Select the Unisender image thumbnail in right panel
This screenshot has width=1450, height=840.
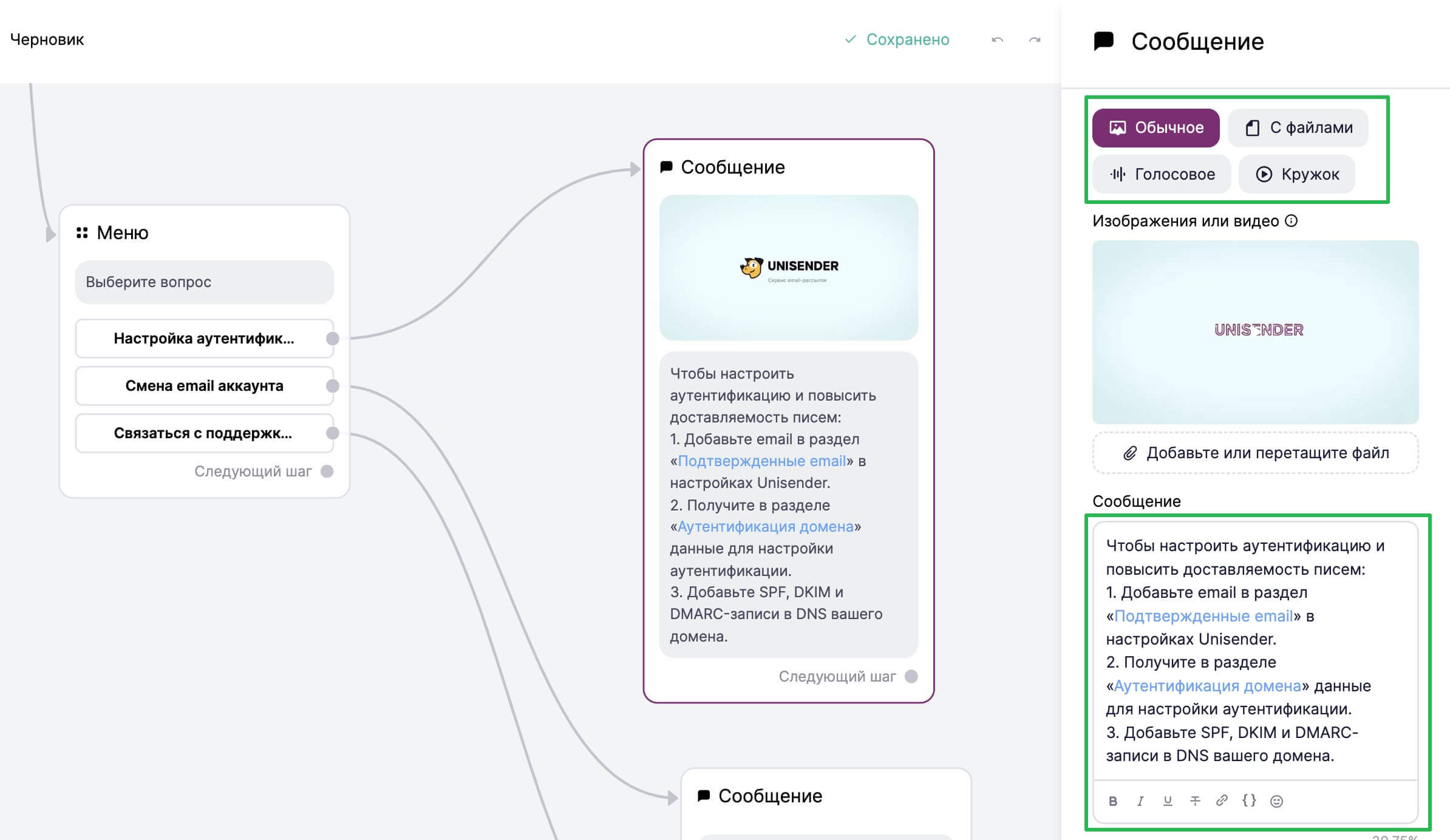[x=1255, y=332]
